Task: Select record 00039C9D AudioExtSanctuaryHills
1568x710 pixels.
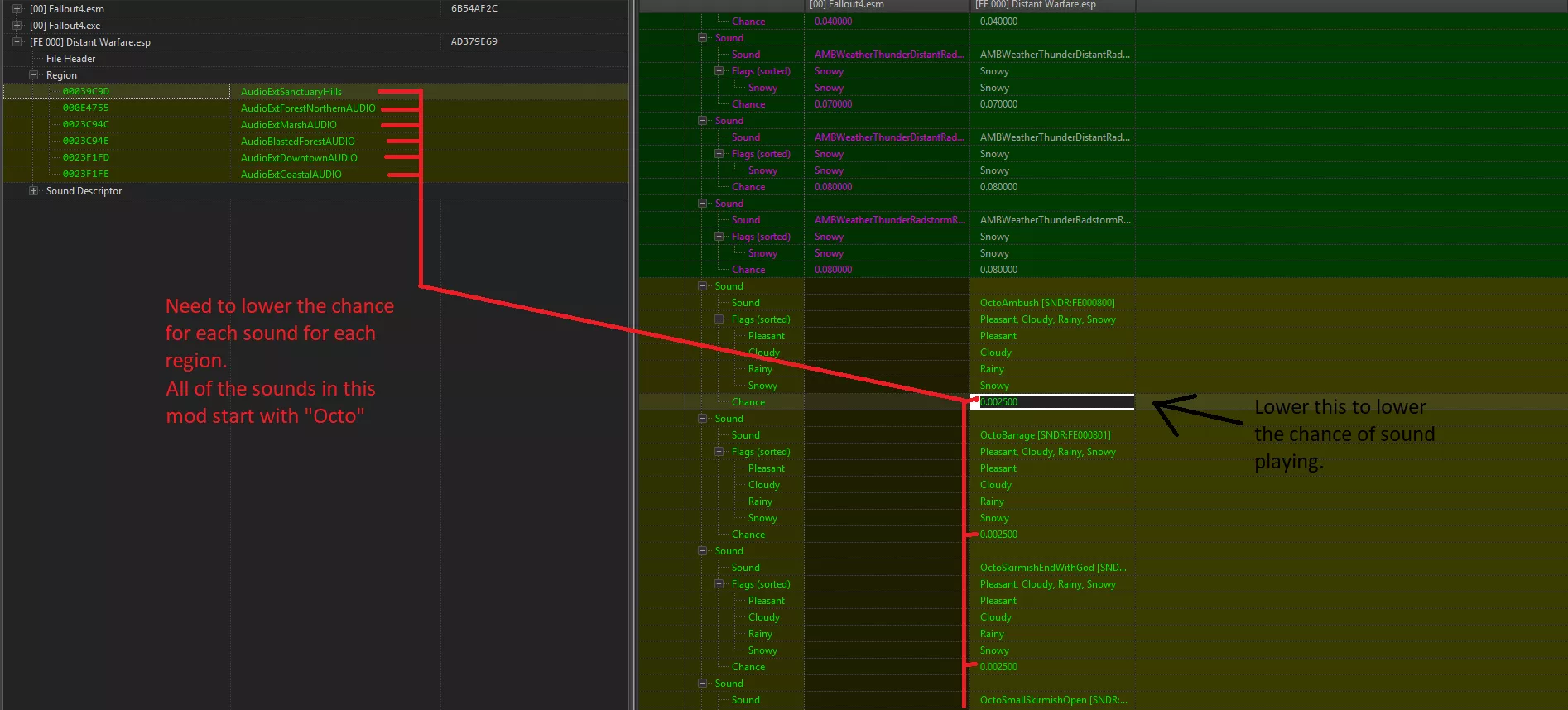Action: pyautogui.click(x=315, y=91)
